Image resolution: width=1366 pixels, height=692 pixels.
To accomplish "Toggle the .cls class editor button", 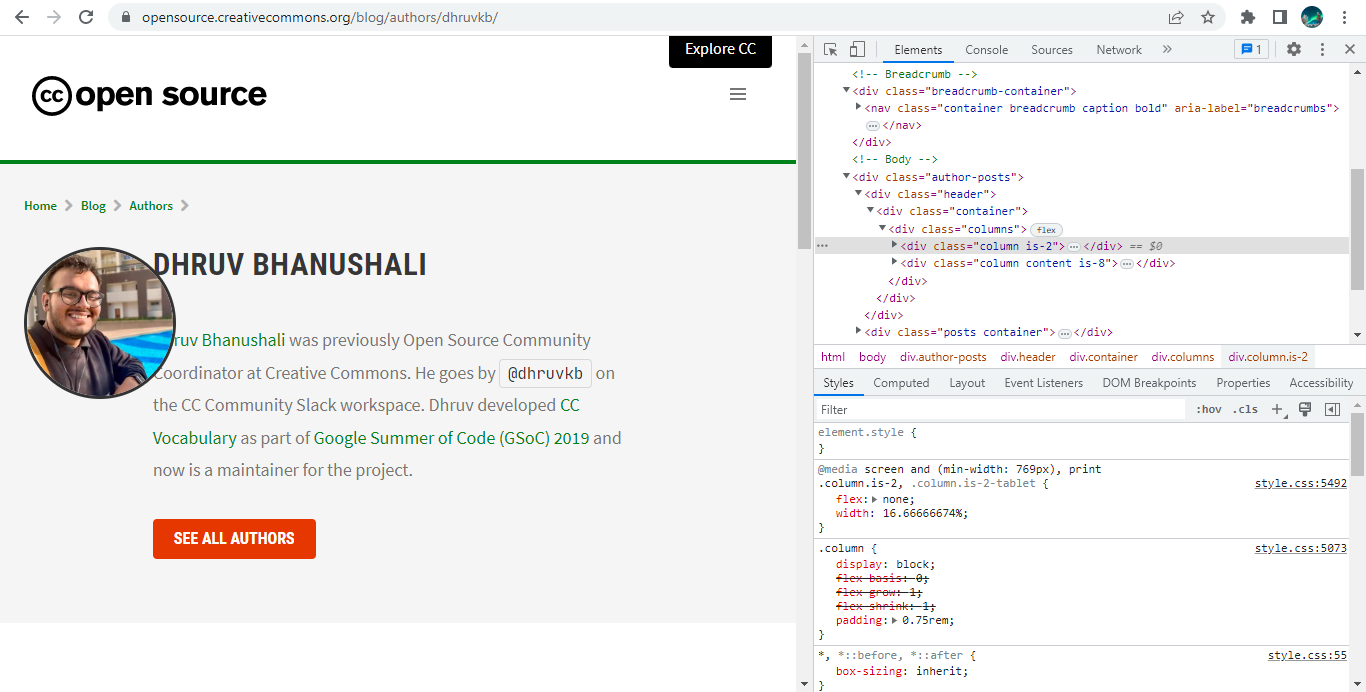I will pos(1245,409).
